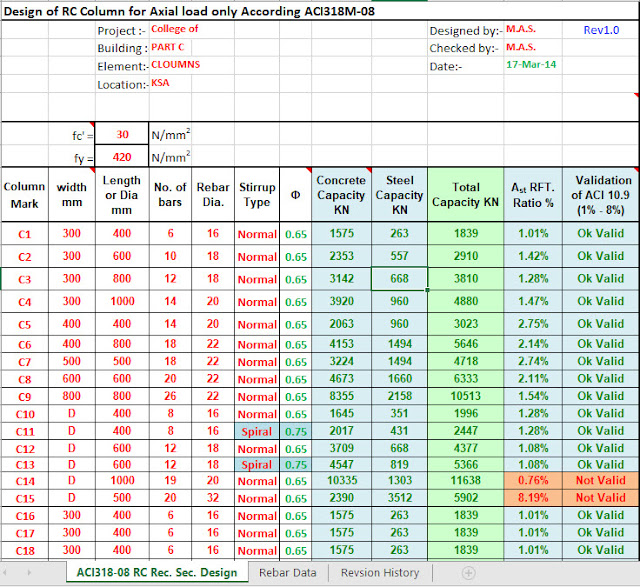
Task: Select ACI318-08 RC Rec. Sec. Design tab
Action: pyautogui.click(x=157, y=572)
